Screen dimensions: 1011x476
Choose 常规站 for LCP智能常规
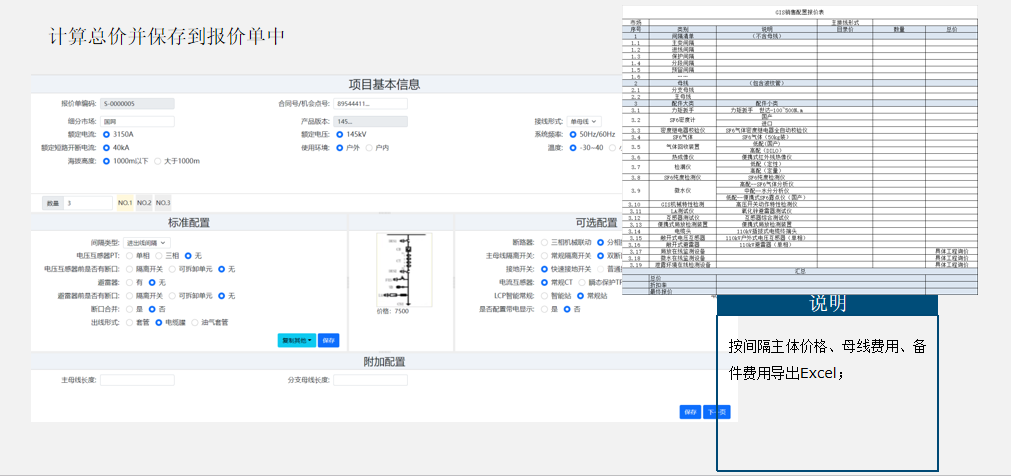[x=580, y=295]
